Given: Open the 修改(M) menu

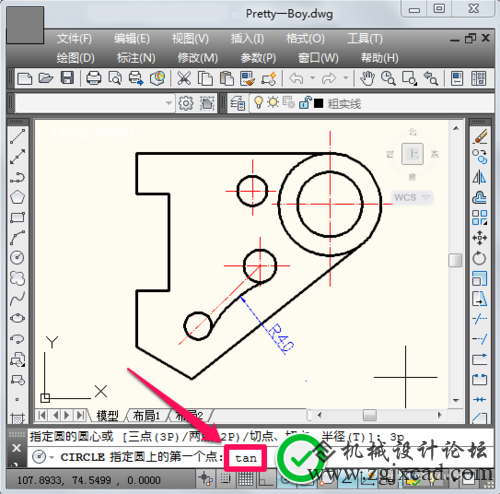Looking at the screenshot, I should (x=198, y=58).
